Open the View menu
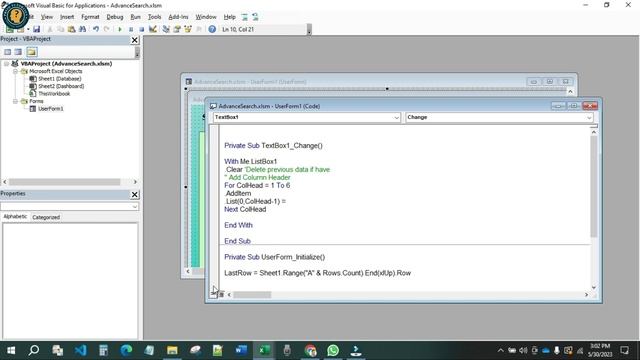Image resolution: width=640 pixels, height=360 pixels. click(x=47, y=17)
